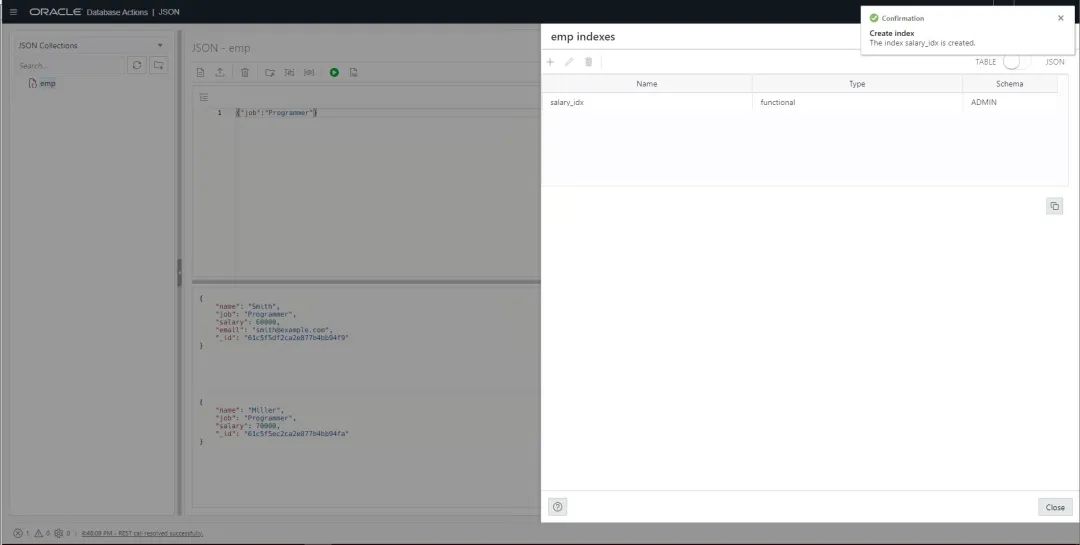Refresh the JSON collections list

pyautogui.click(x=137, y=65)
